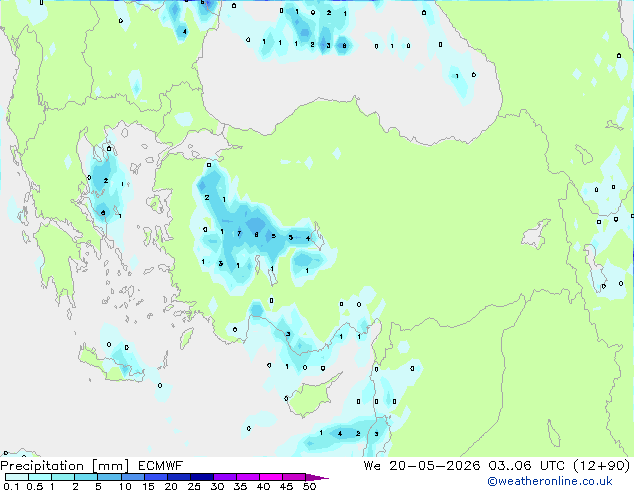The height and width of the screenshot is (490, 634).
Task: Select legend swatch between 20 and 25
Action: pos(178,477)
